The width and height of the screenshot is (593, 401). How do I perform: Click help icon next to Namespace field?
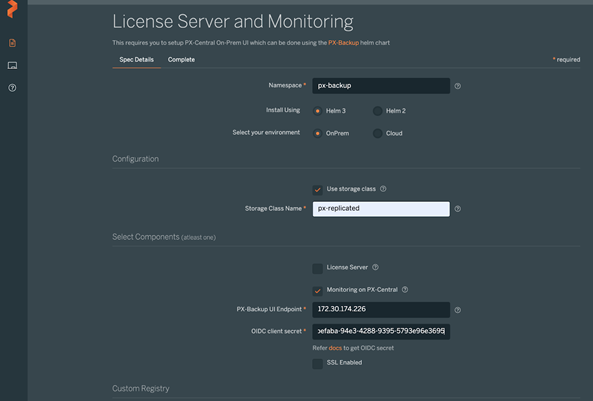click(458, 86)
